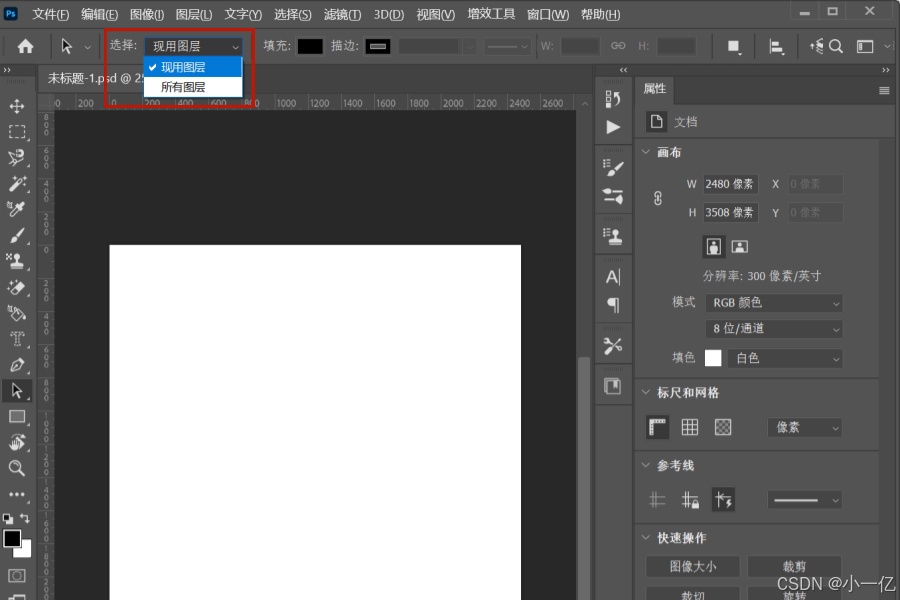Open the Actions play panel icon
The image size is (900, 600).
[x=613, y=127]
